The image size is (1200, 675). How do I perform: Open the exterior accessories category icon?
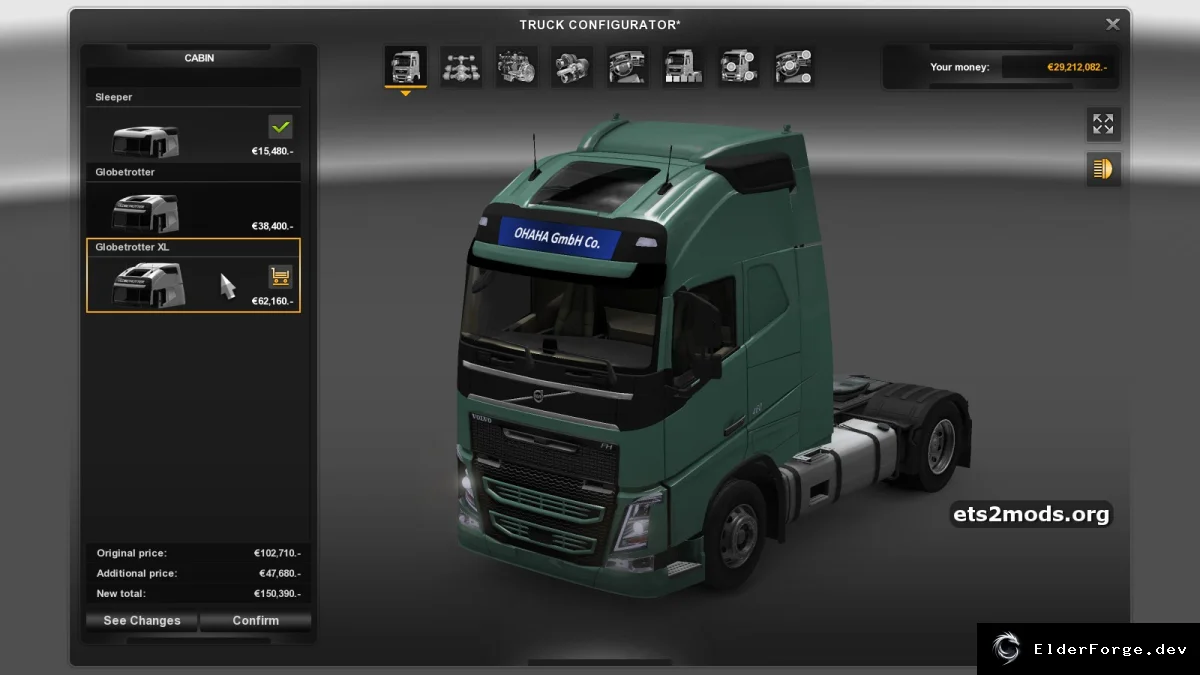pyautogui.click(x=738, y=67)
